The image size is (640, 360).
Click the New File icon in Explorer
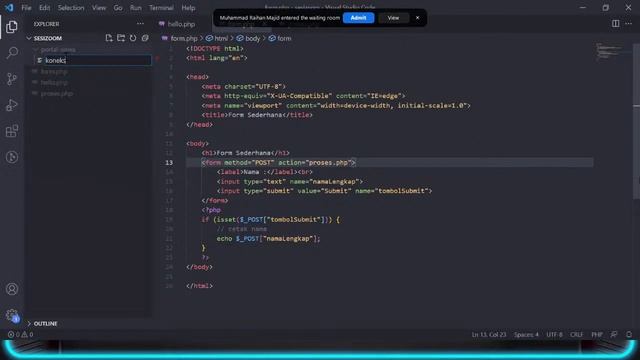(109, 38)
